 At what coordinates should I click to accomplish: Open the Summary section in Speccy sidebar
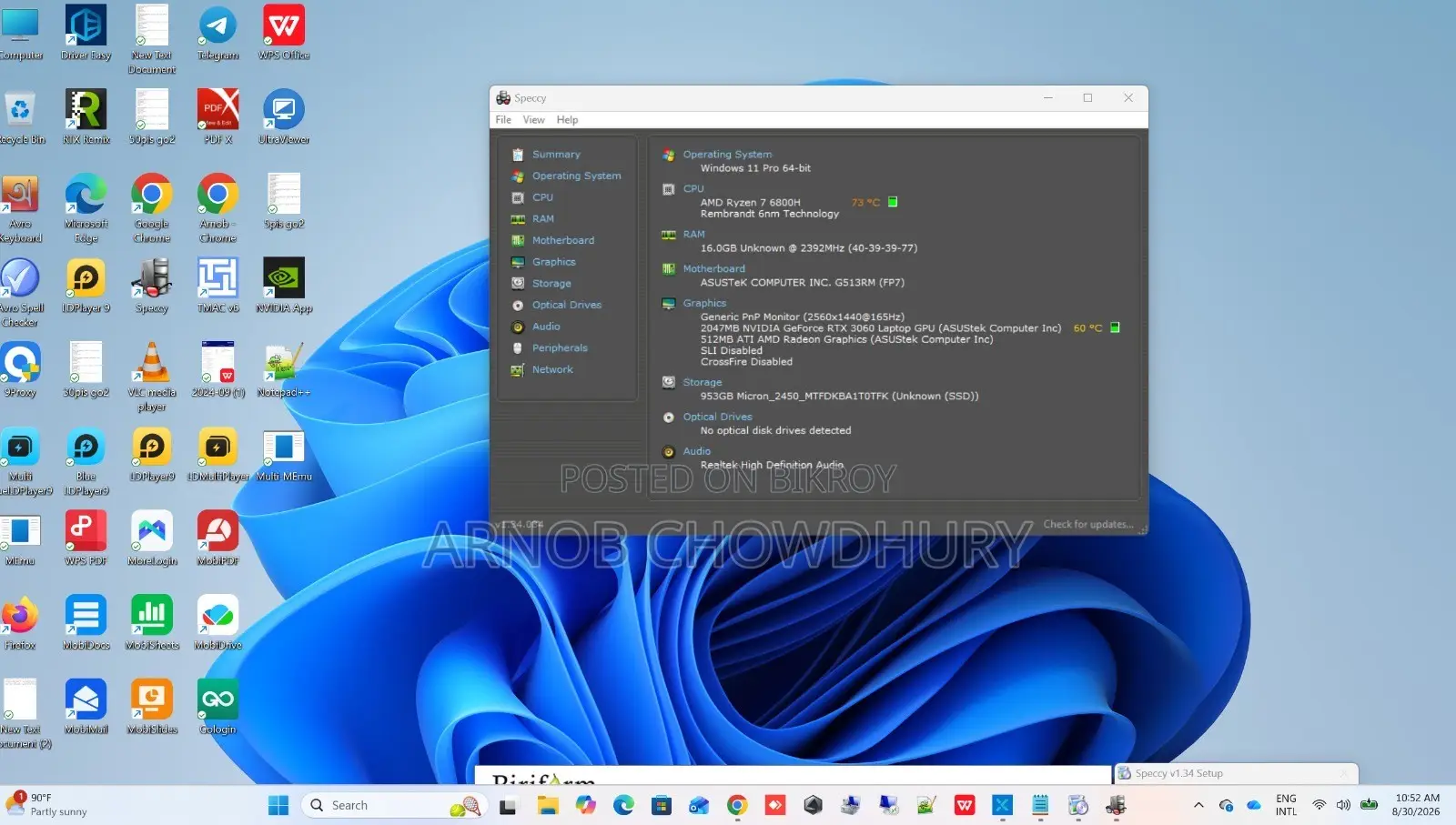point(555,155)
